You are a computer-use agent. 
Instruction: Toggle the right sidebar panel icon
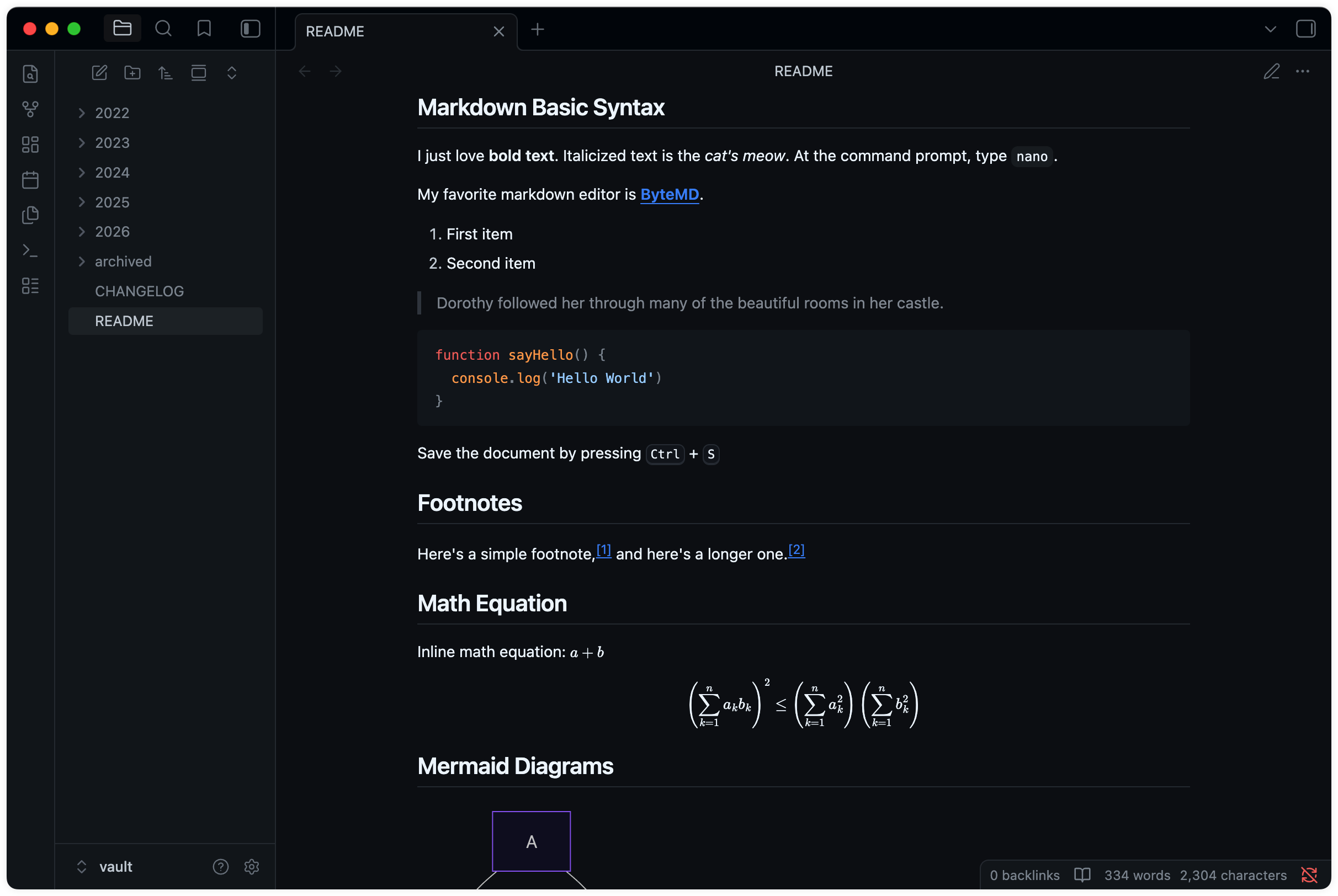[x=1305, y=29]
